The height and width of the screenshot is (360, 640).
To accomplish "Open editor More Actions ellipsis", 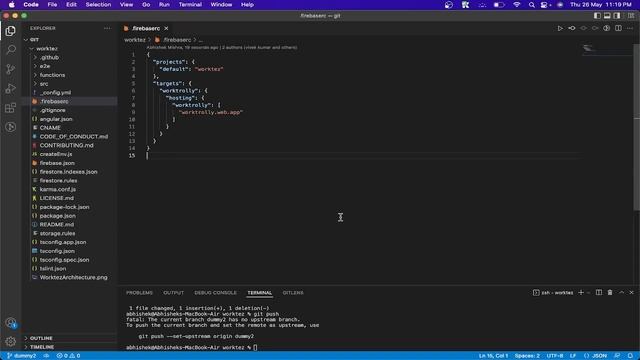I will pyautogui.click(x=630, y=28).
